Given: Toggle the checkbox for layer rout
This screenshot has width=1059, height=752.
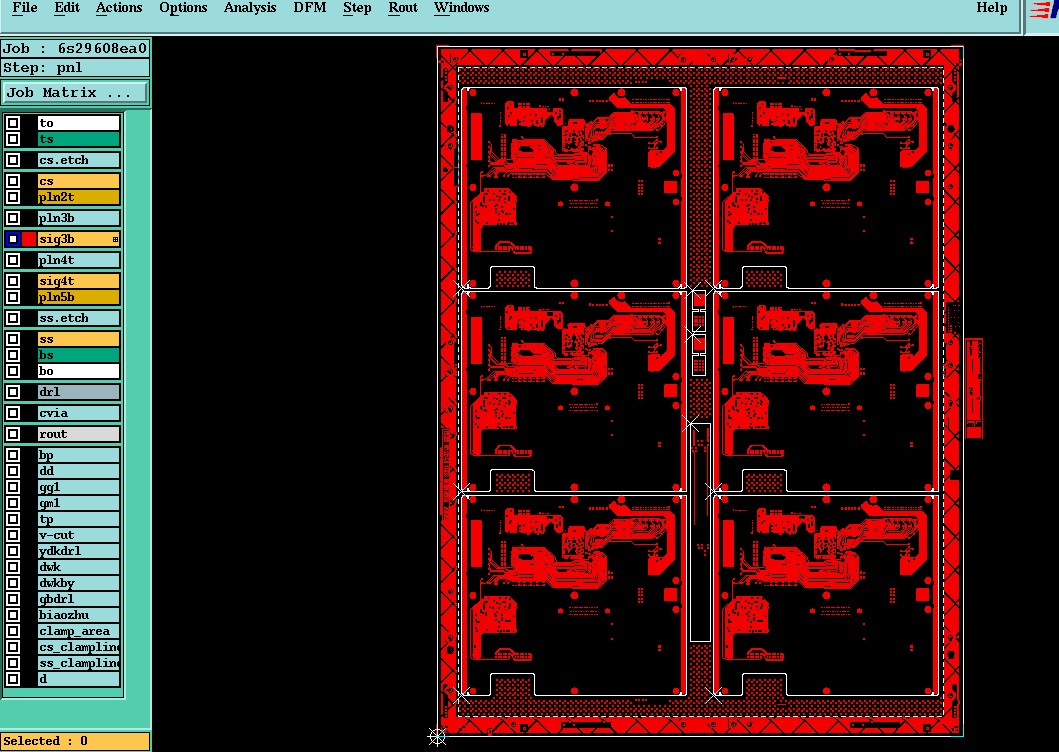Looking at the screenshot, I should pos(13,434).
